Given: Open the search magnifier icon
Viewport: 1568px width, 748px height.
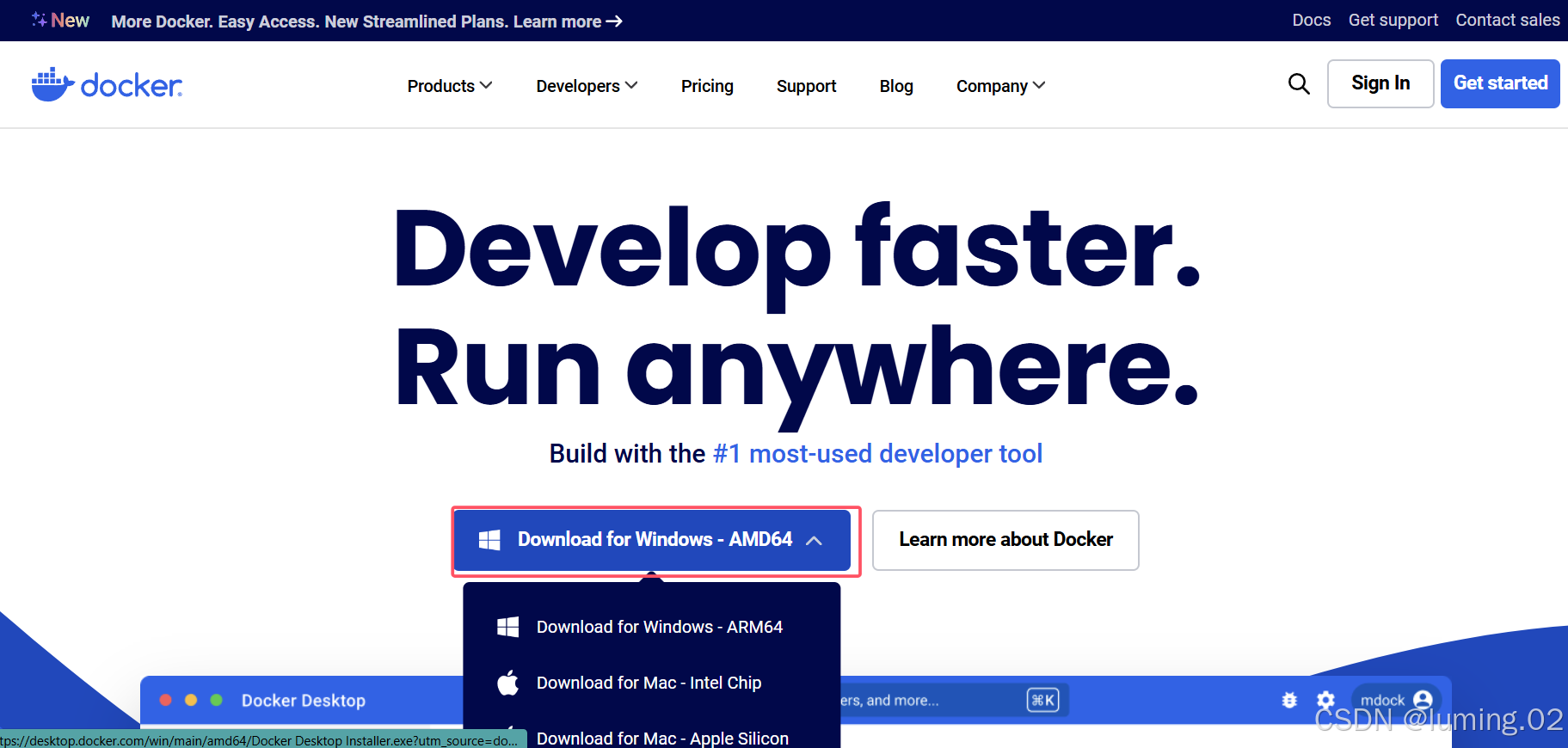Looking at the screenshot, I should pos(1299,83).
